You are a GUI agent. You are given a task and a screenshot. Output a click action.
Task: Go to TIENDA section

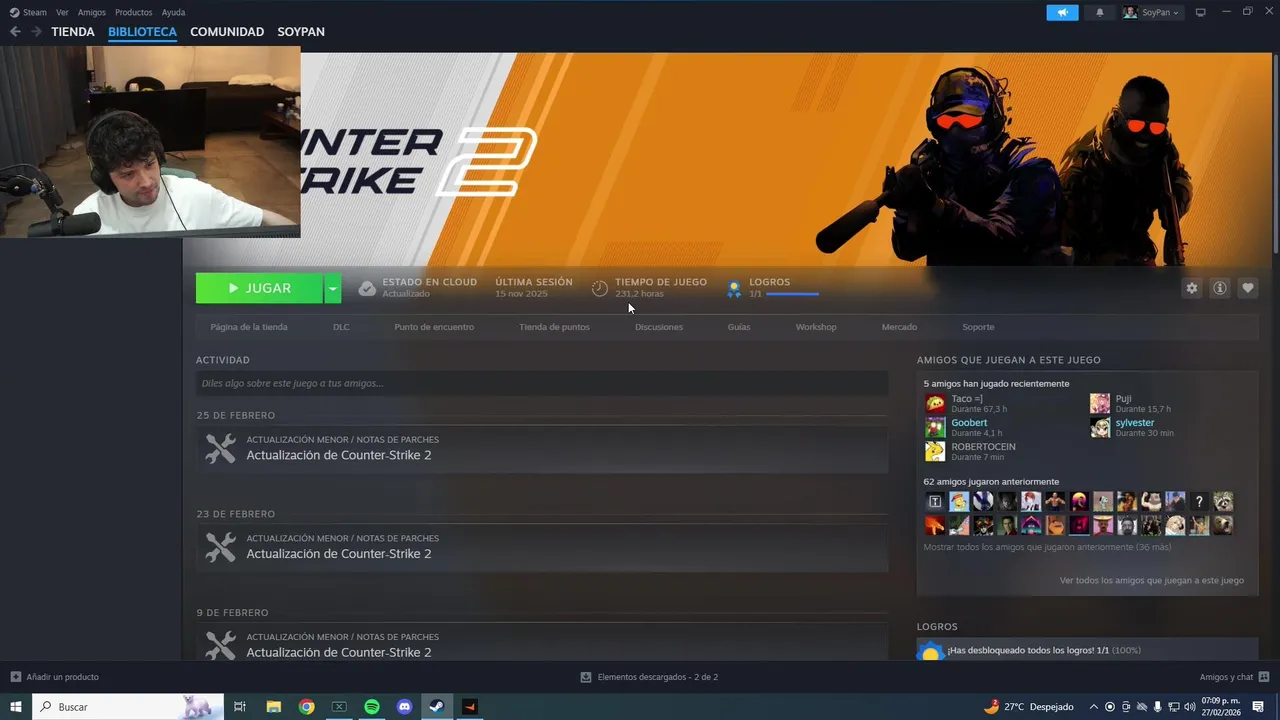click(73, 32)
